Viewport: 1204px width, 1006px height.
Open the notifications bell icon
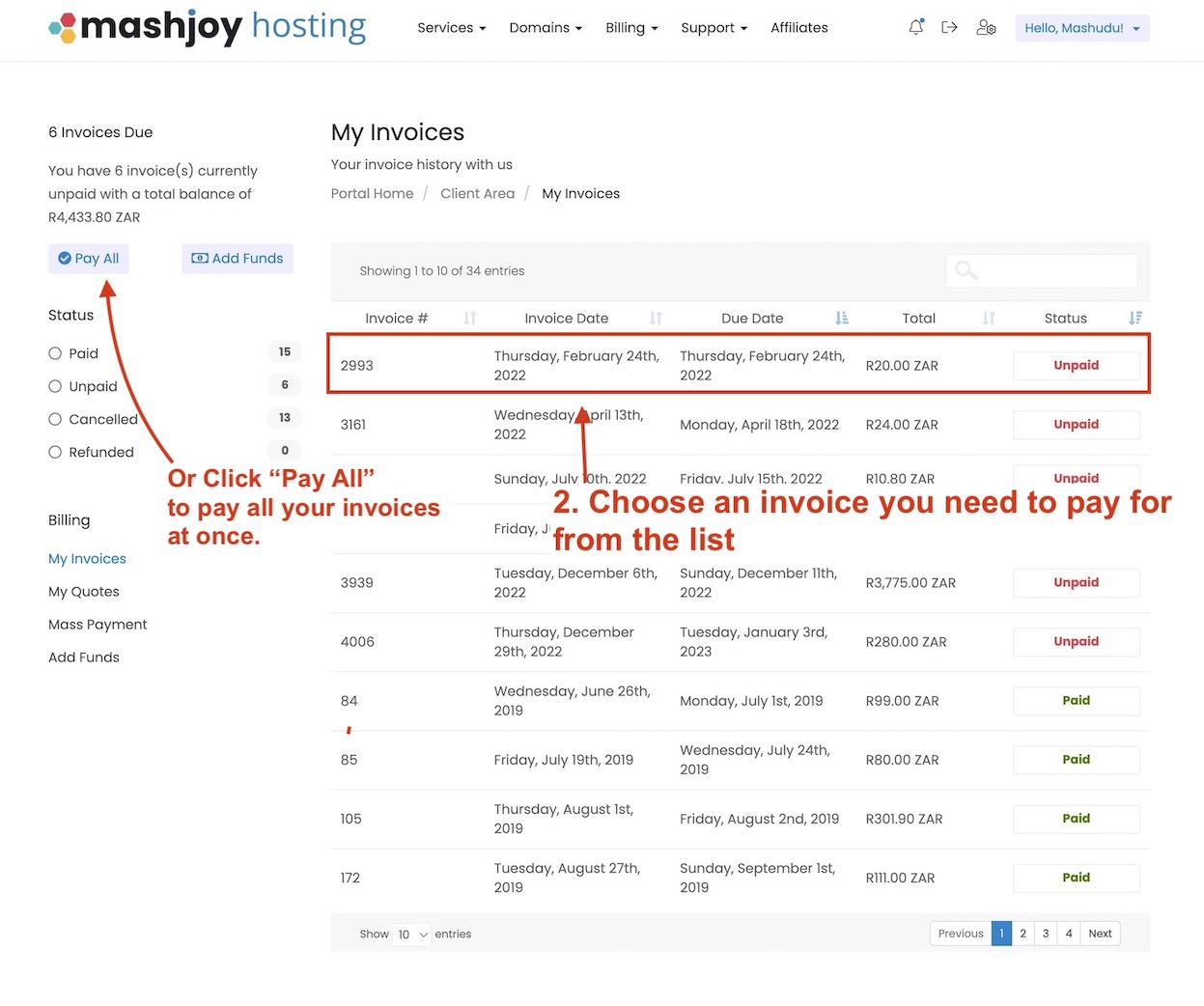pyautogui.click(x=914, y=27)
